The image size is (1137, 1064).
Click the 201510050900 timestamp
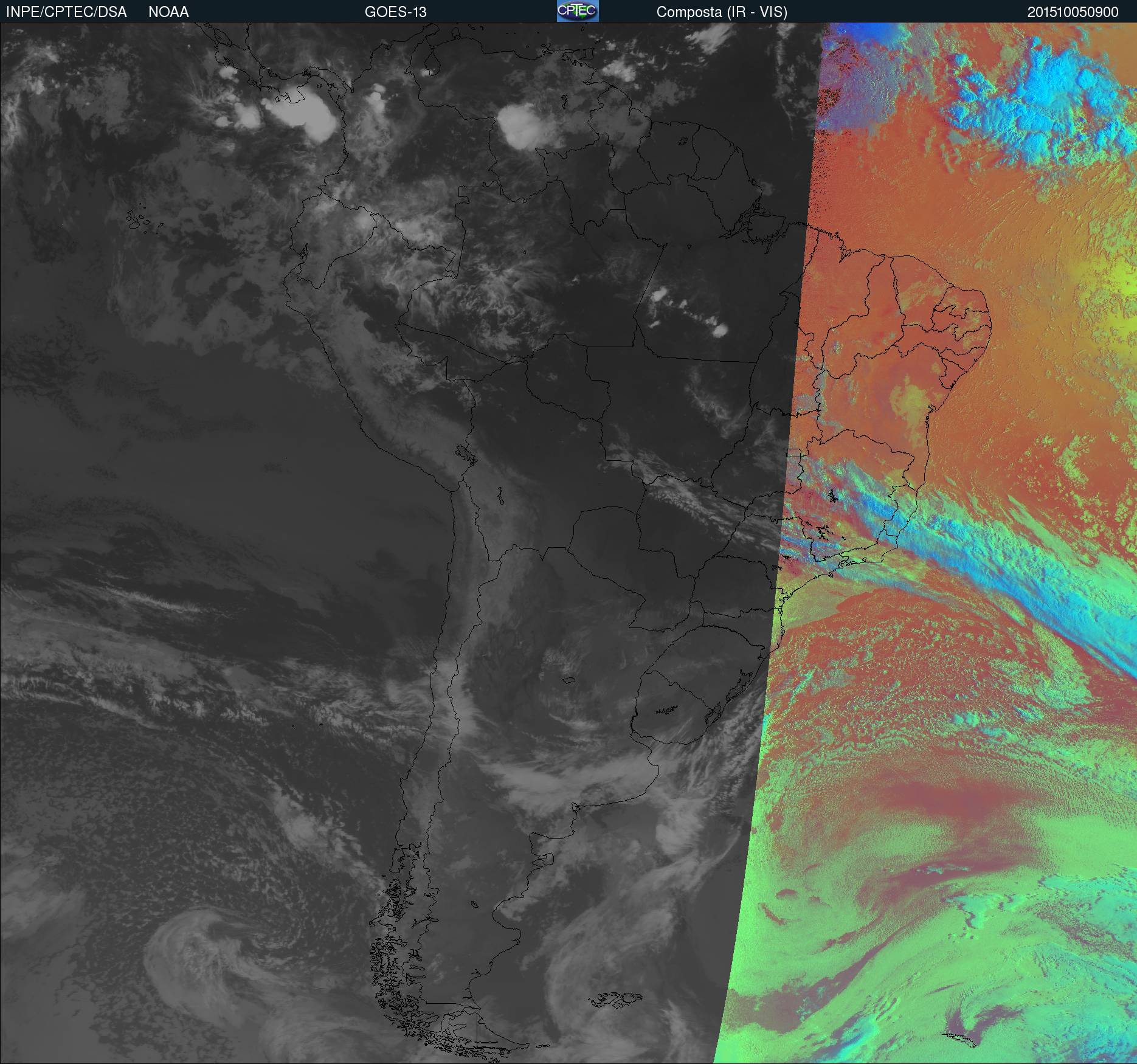(x=1073, y=12)
